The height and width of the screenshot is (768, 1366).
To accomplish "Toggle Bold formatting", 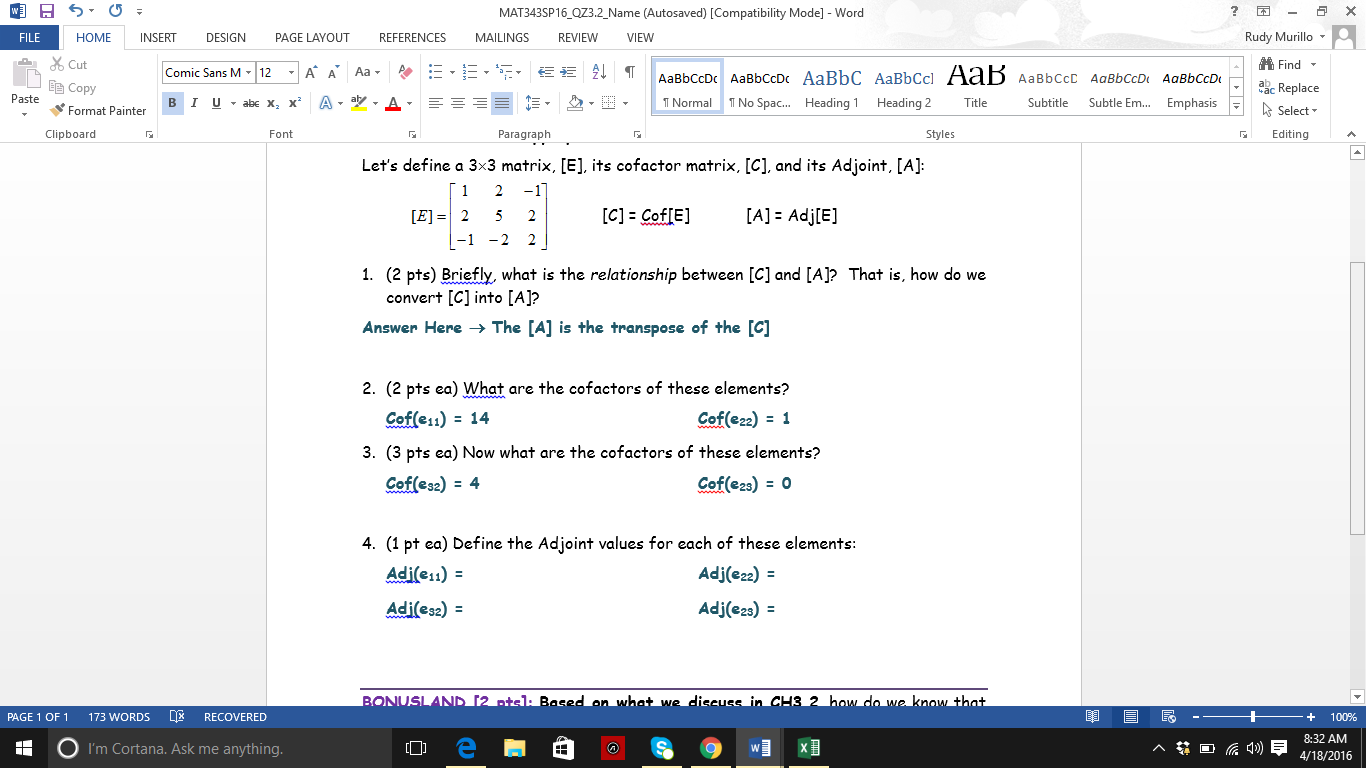I will (171, 103).
